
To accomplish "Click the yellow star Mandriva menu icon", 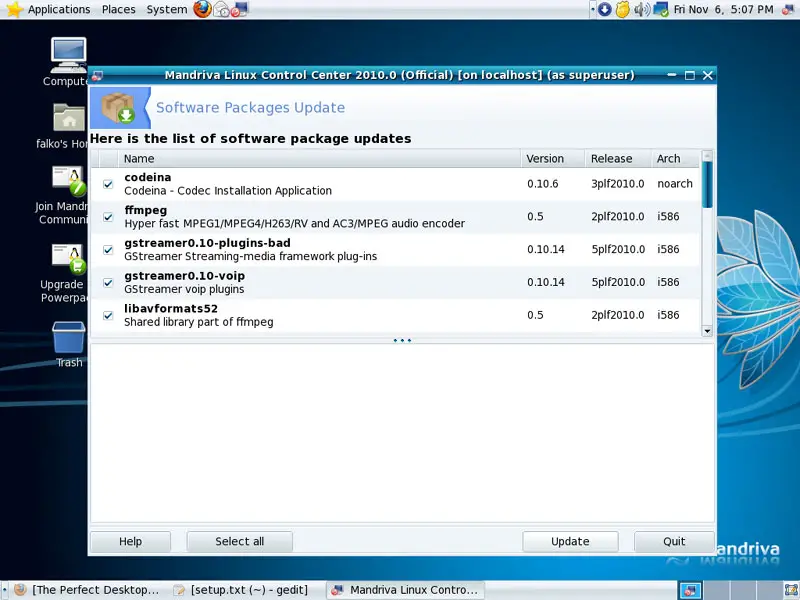I will (14, 9).
